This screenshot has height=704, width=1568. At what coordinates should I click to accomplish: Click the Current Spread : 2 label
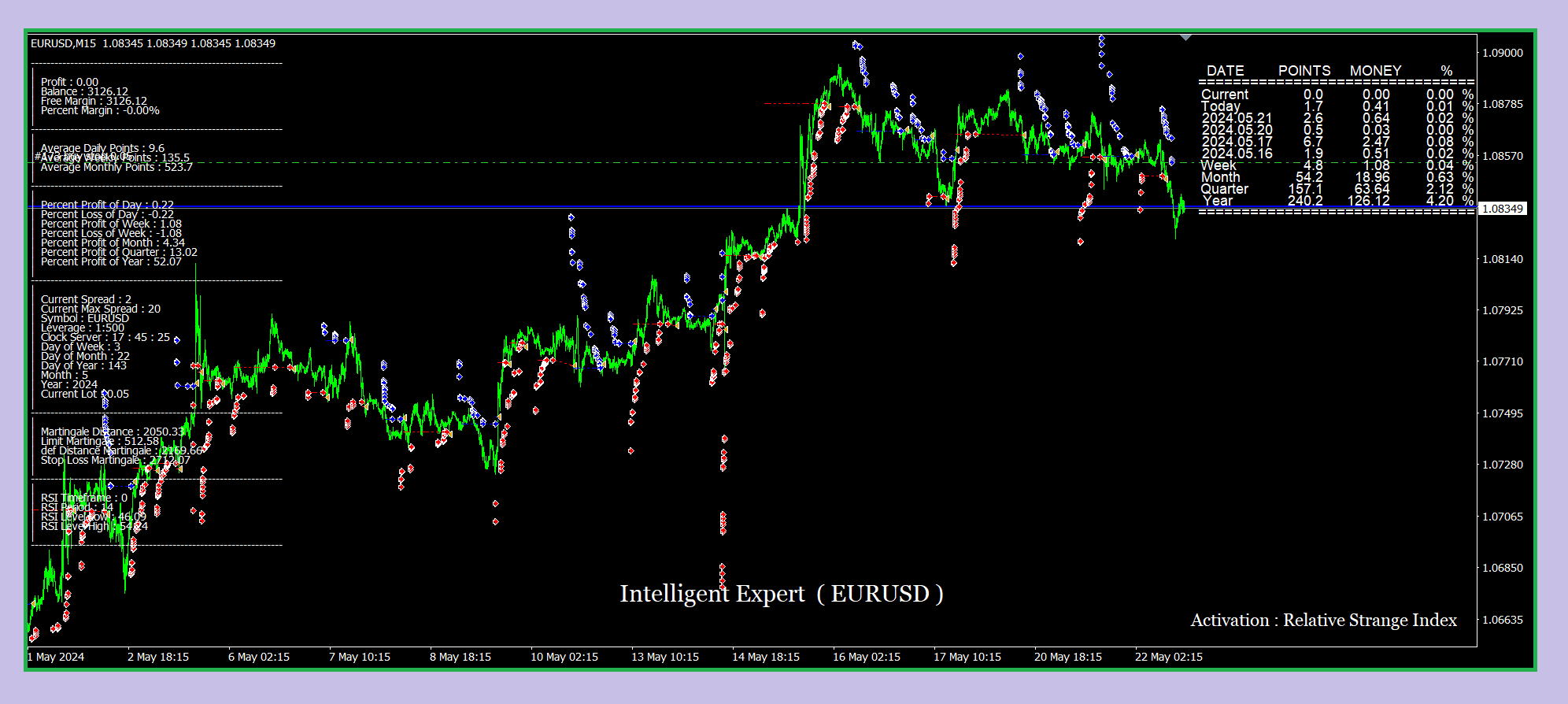(x=86, y=299)
